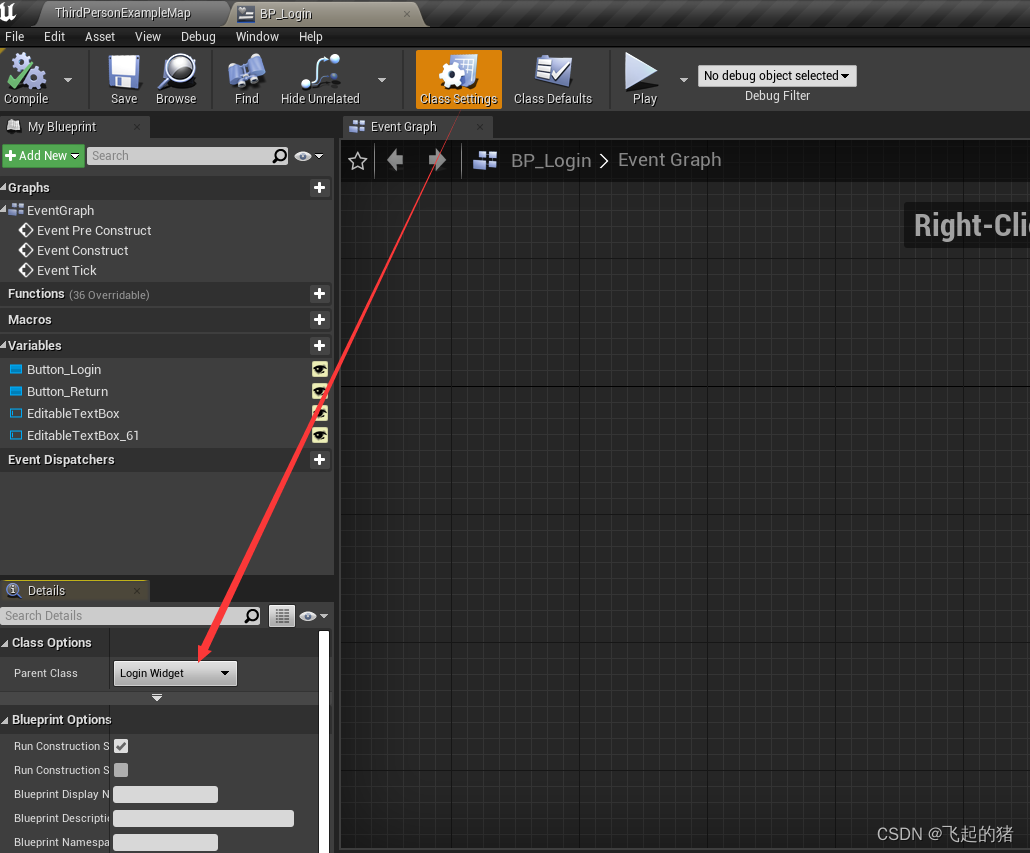Viewport: 1030px width, 853px height.
Task: Open the Add New dropdown
Action: pyautogui.click(x=40, y=155)
